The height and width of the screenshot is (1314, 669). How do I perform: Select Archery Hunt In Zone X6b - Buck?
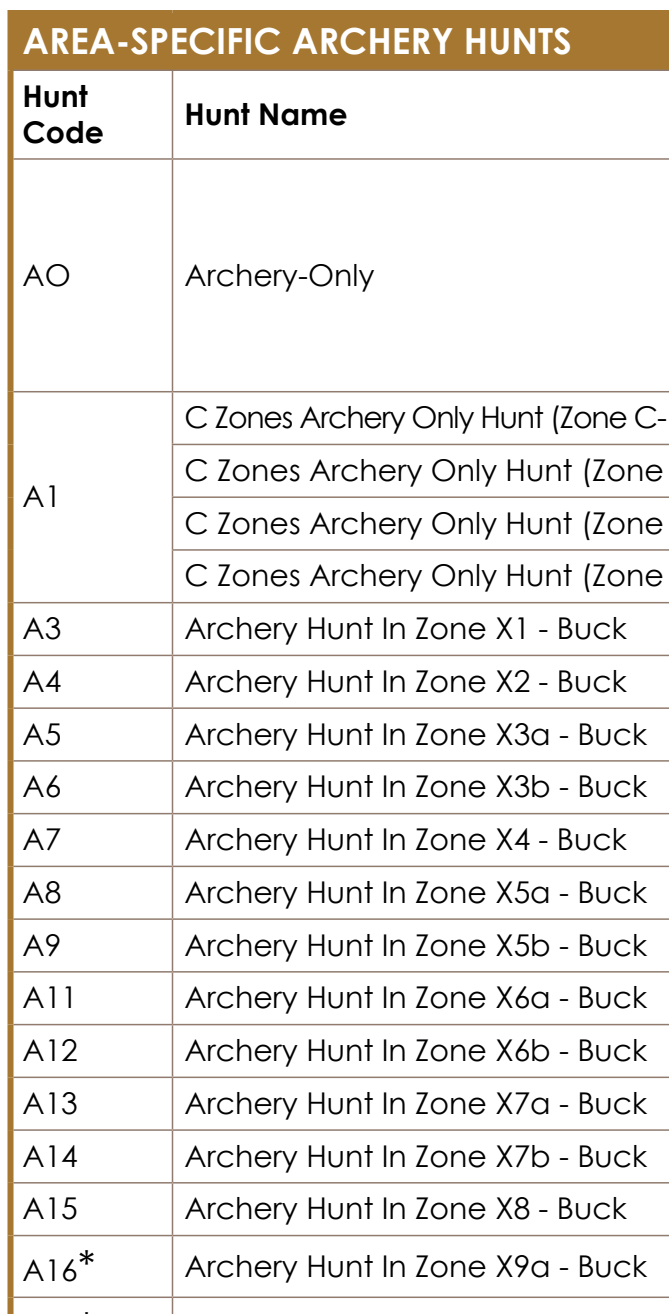[416, 1051]
